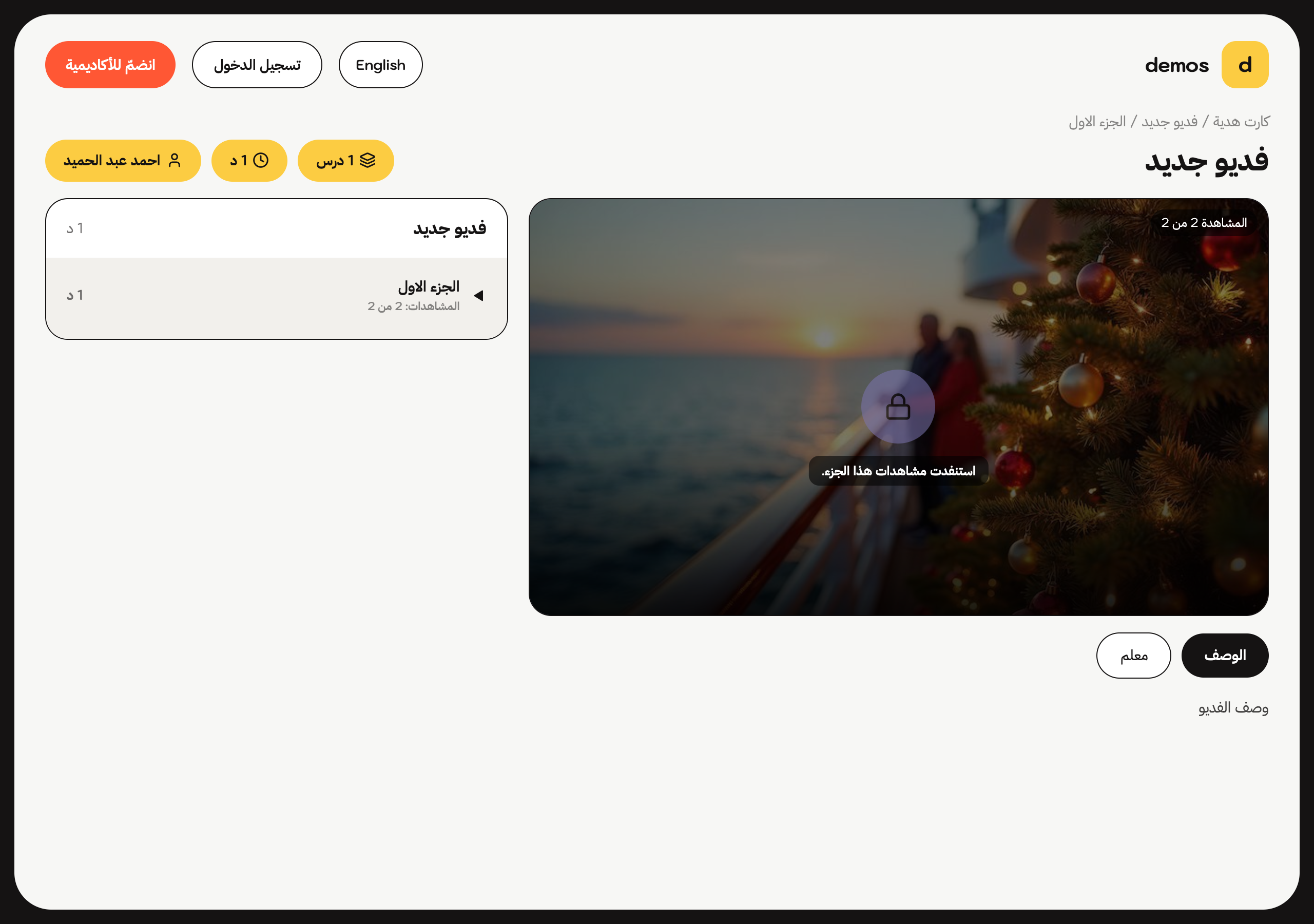Click the '1 د' duration of الجزء الاول row

coord(75,295)
